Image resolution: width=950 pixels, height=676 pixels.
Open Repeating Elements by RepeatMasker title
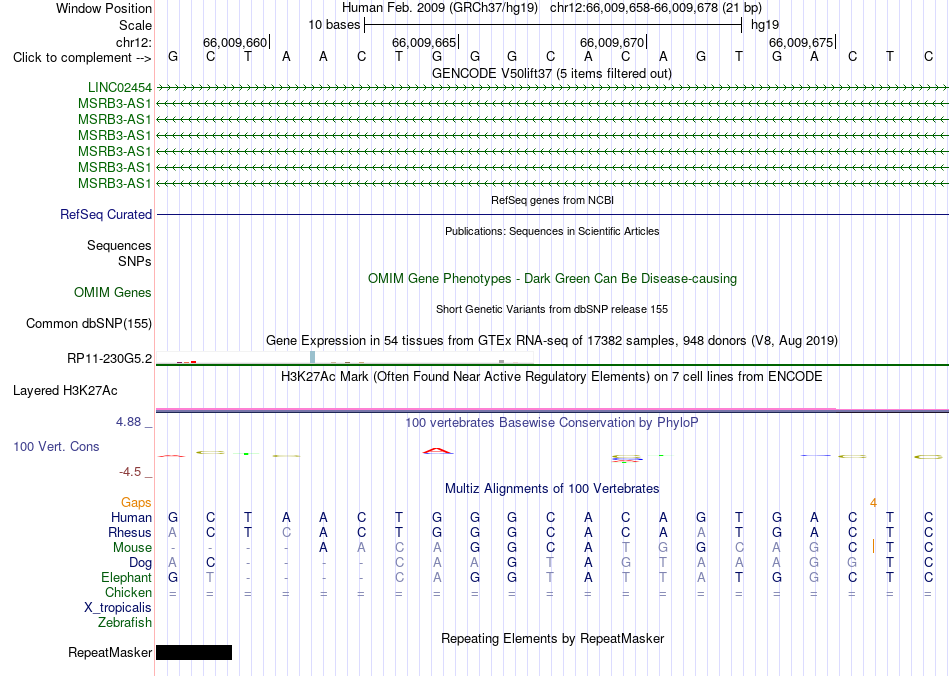[x=553, y=638]
